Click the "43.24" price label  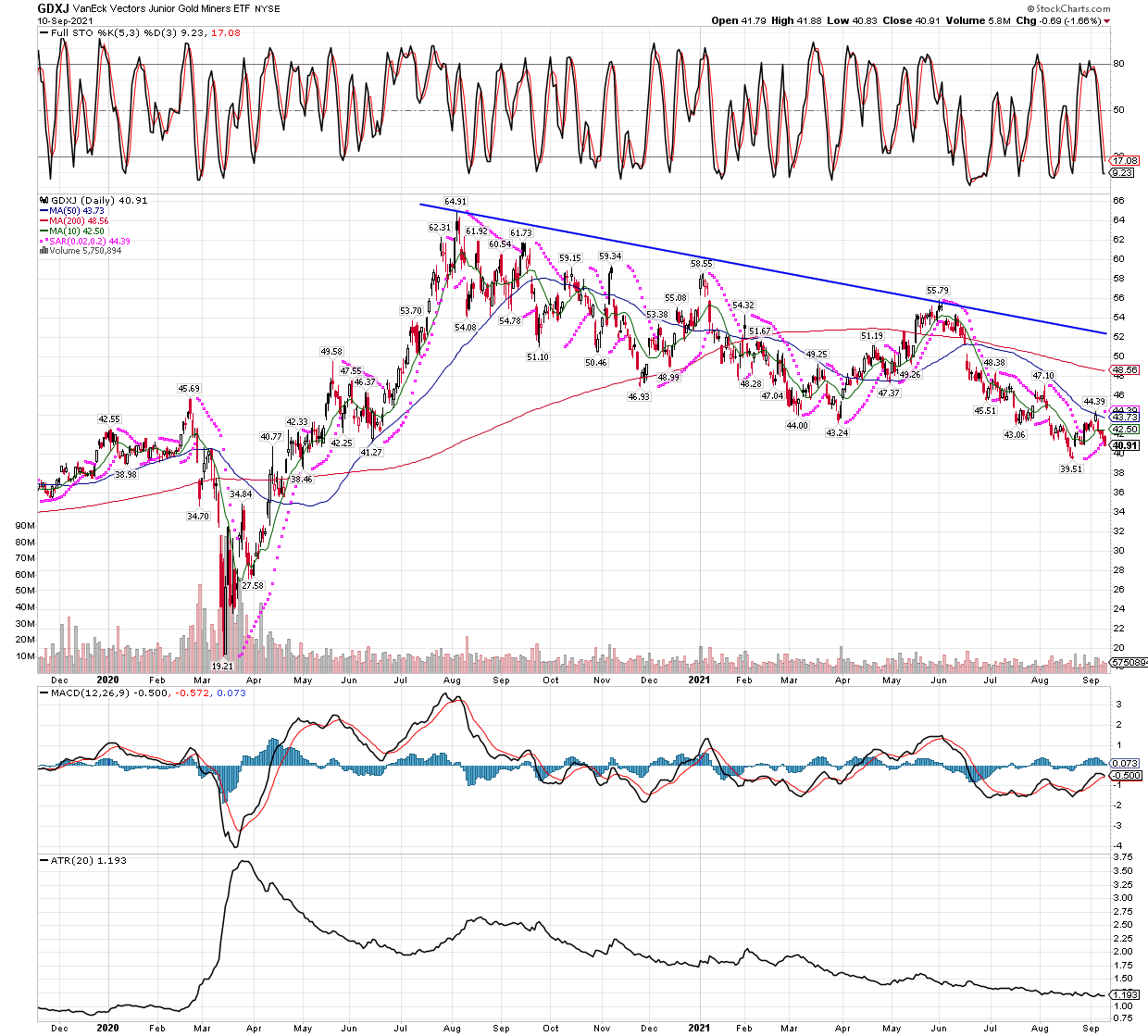837,432
